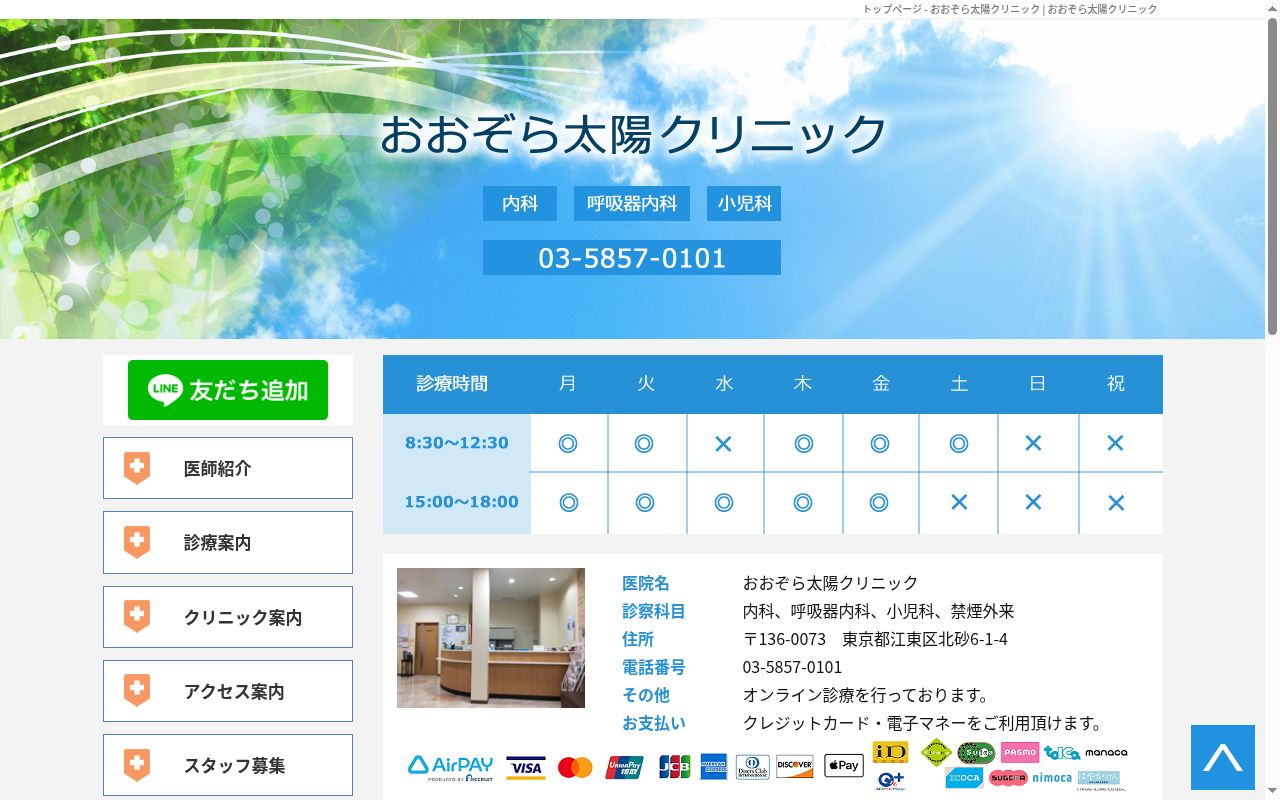Click the orange plus icon beside アクセス案内
This screenshot has width=1280, height=800.
click(x=137, y=691)
